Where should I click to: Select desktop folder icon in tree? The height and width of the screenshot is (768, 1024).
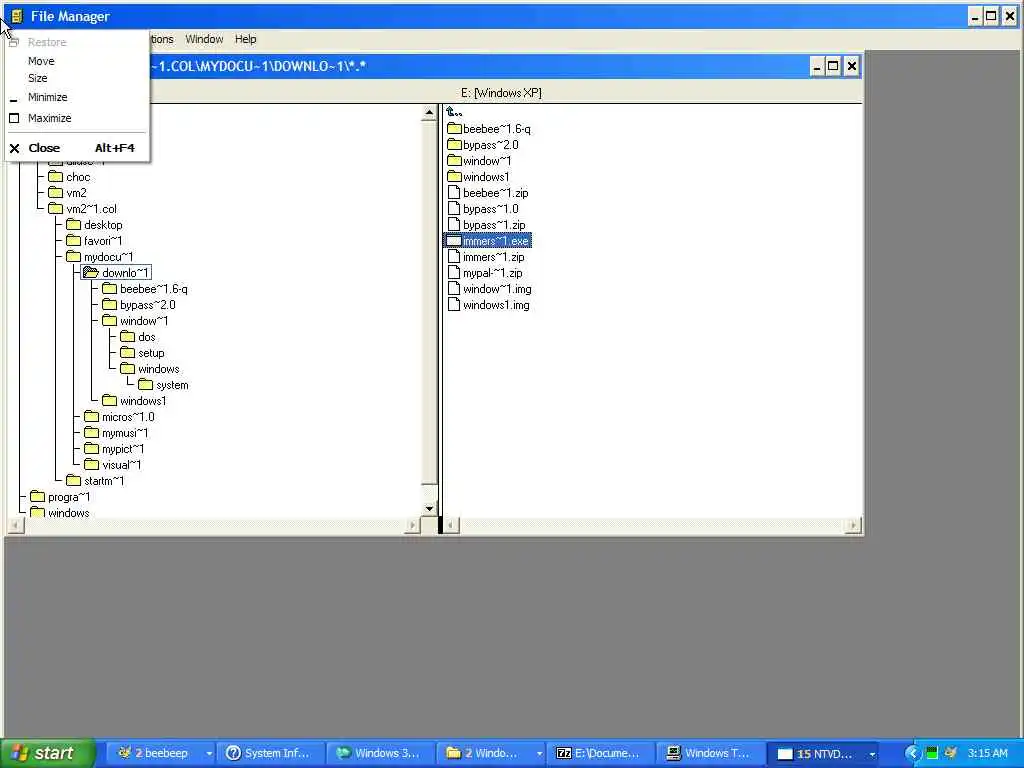pyautogui.click(x=74, y=225)
